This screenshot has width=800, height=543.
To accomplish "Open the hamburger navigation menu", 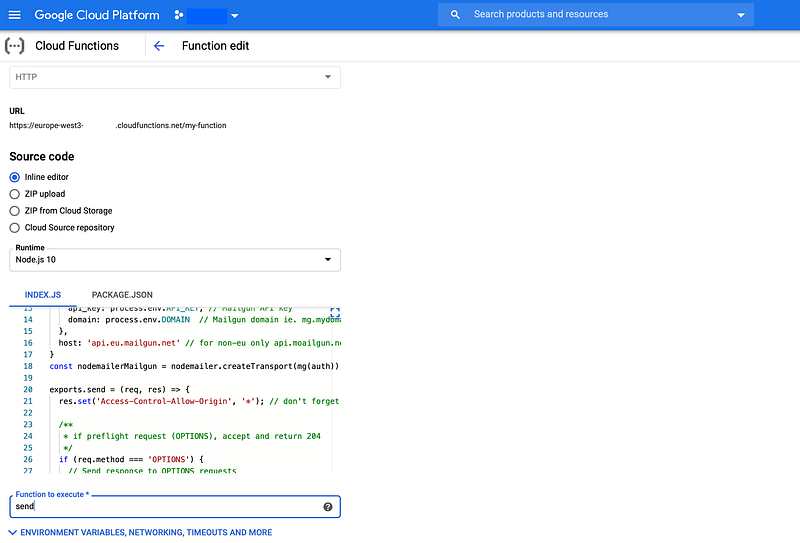I will pyautogui.click(x=15, y=15).
